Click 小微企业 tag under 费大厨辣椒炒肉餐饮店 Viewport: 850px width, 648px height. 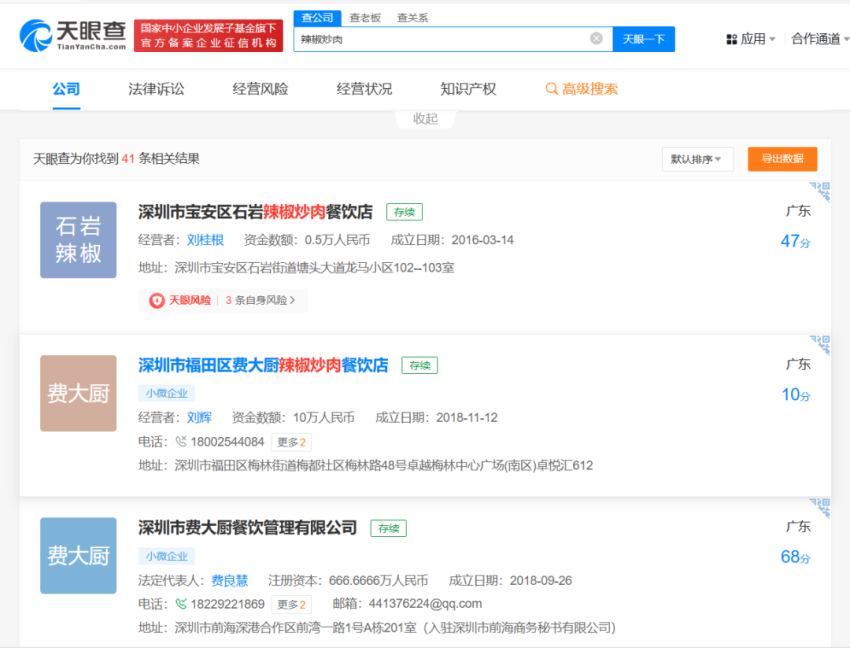tap(166, 393)
